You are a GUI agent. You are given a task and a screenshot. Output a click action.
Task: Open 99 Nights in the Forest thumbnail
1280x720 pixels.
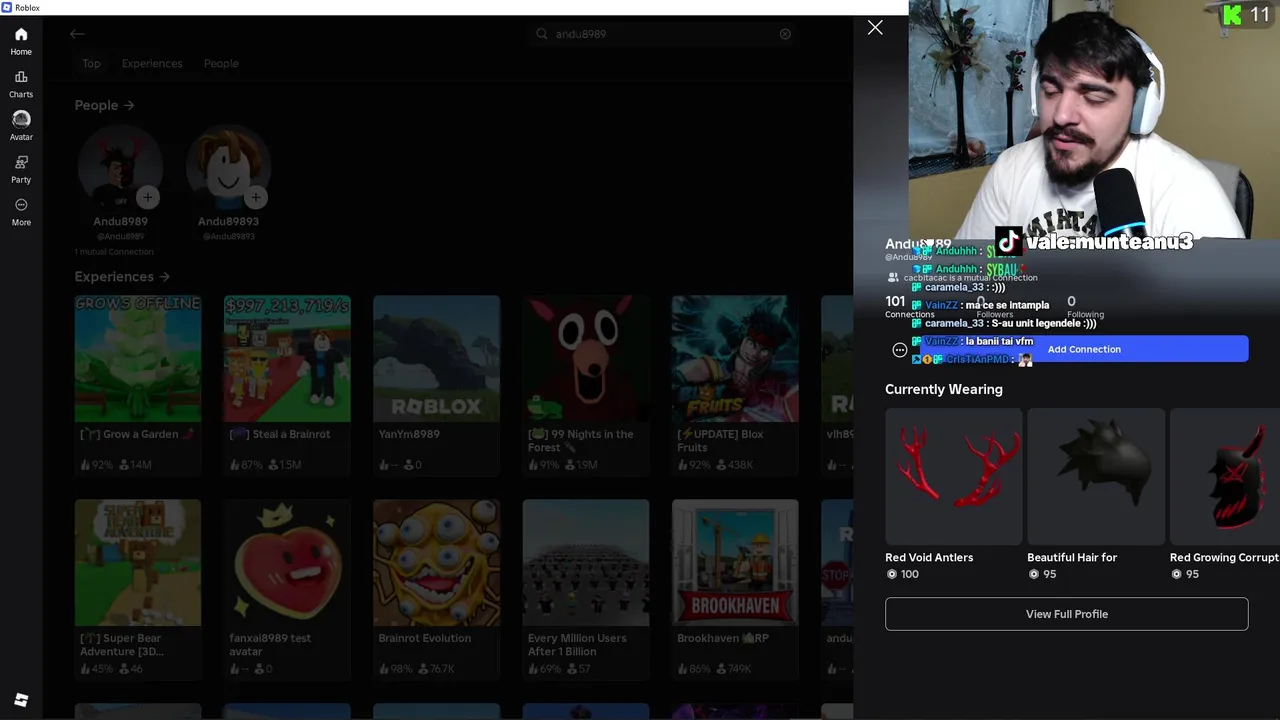pos(586,358)
